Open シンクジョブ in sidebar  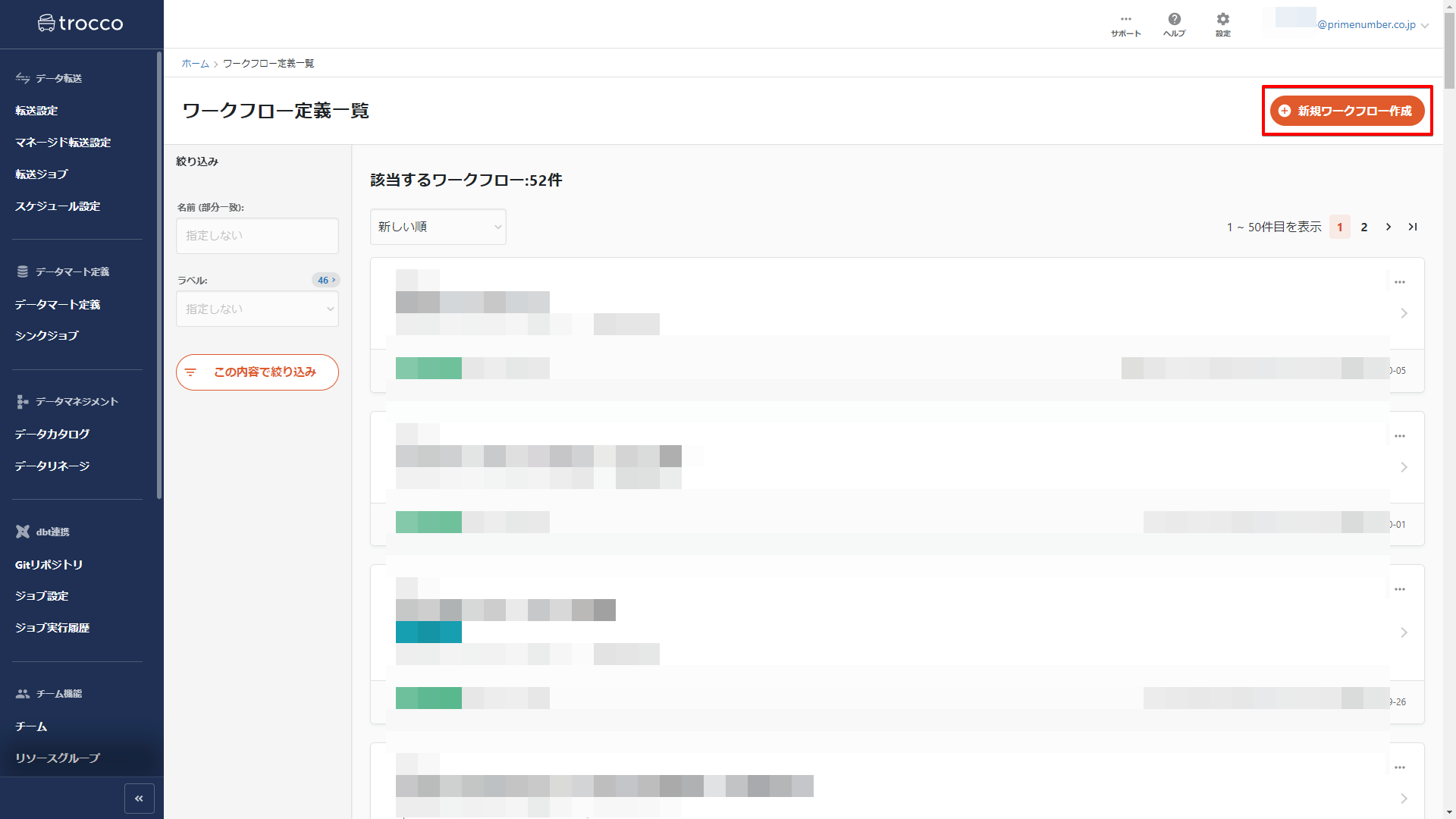(47, 336)
